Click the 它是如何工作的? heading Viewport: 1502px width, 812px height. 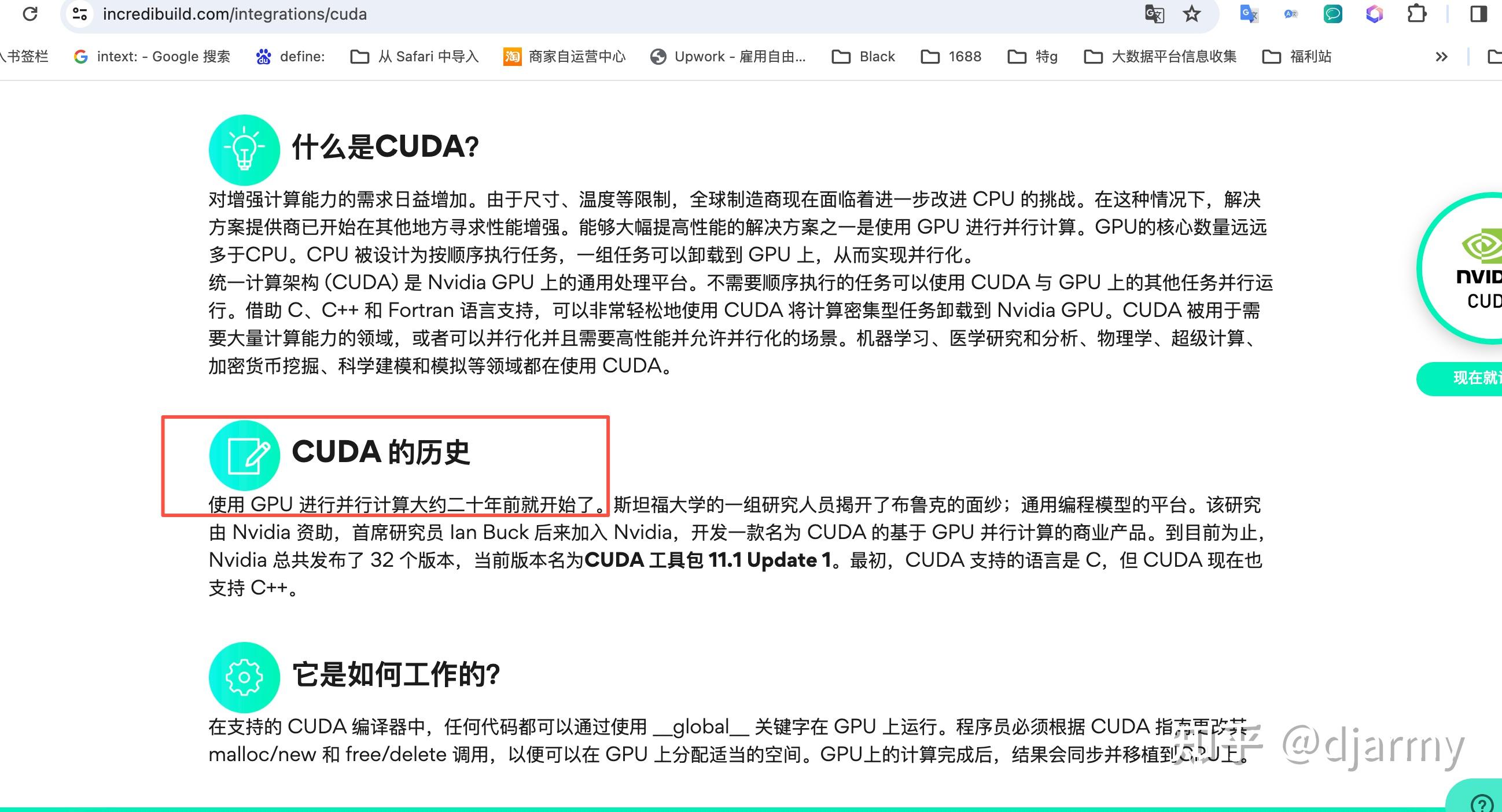pyautogui.click(x=396, y=674)
